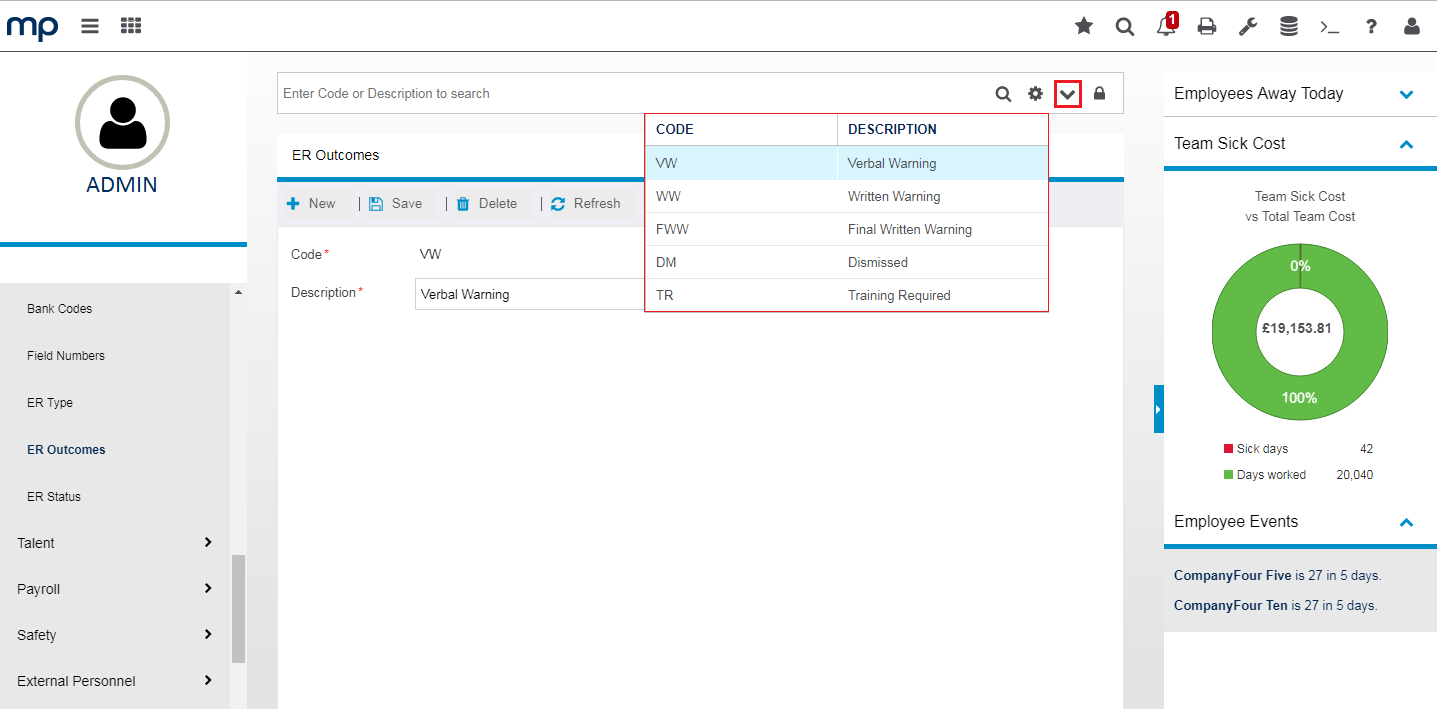
Task: Click the DESCRIPTION column header
Action: tap(942, 129)
